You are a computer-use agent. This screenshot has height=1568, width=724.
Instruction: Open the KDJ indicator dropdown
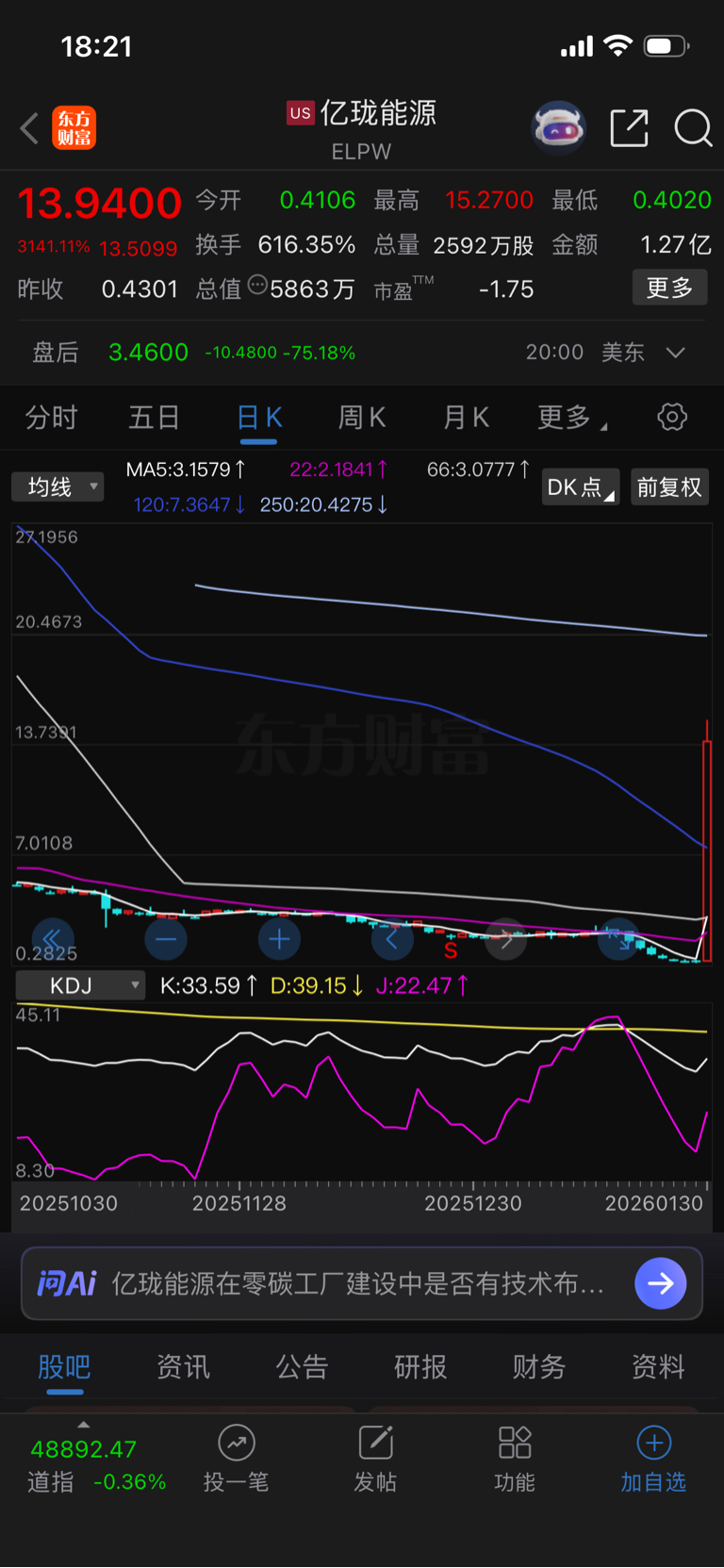tap(80, 985)
